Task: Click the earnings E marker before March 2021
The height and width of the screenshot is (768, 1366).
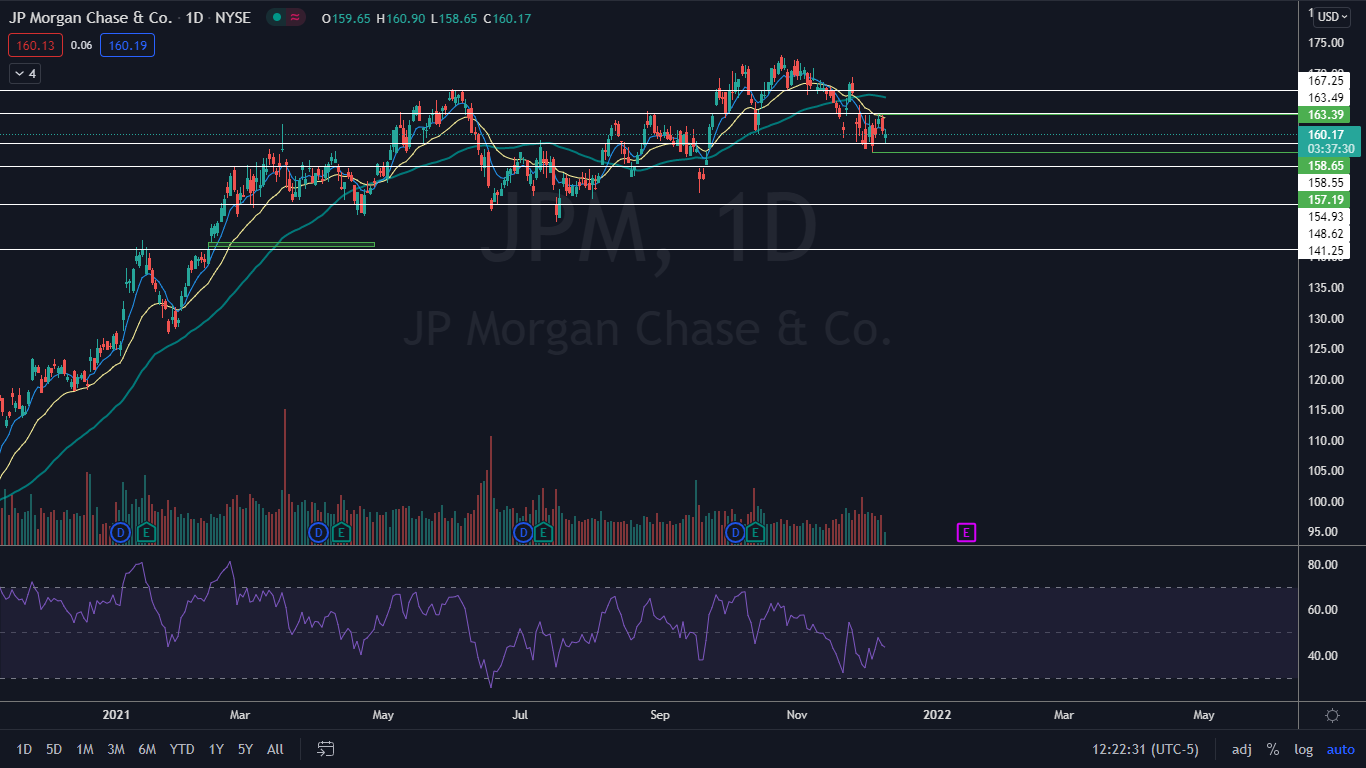Action: (x=146, y=532)
